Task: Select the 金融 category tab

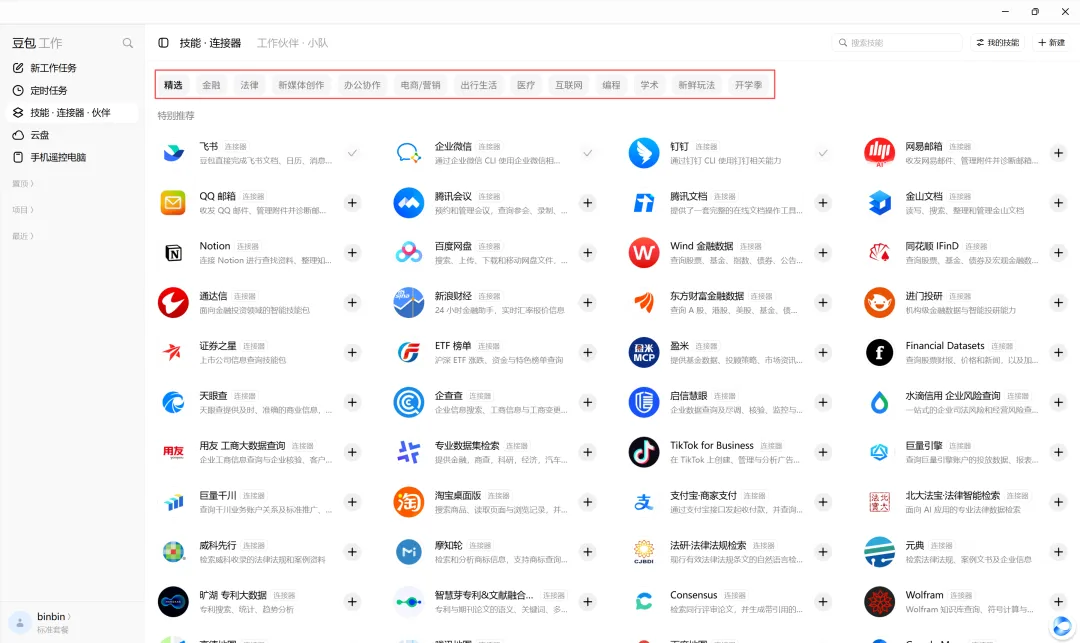Action: click(x=211, y=85)
